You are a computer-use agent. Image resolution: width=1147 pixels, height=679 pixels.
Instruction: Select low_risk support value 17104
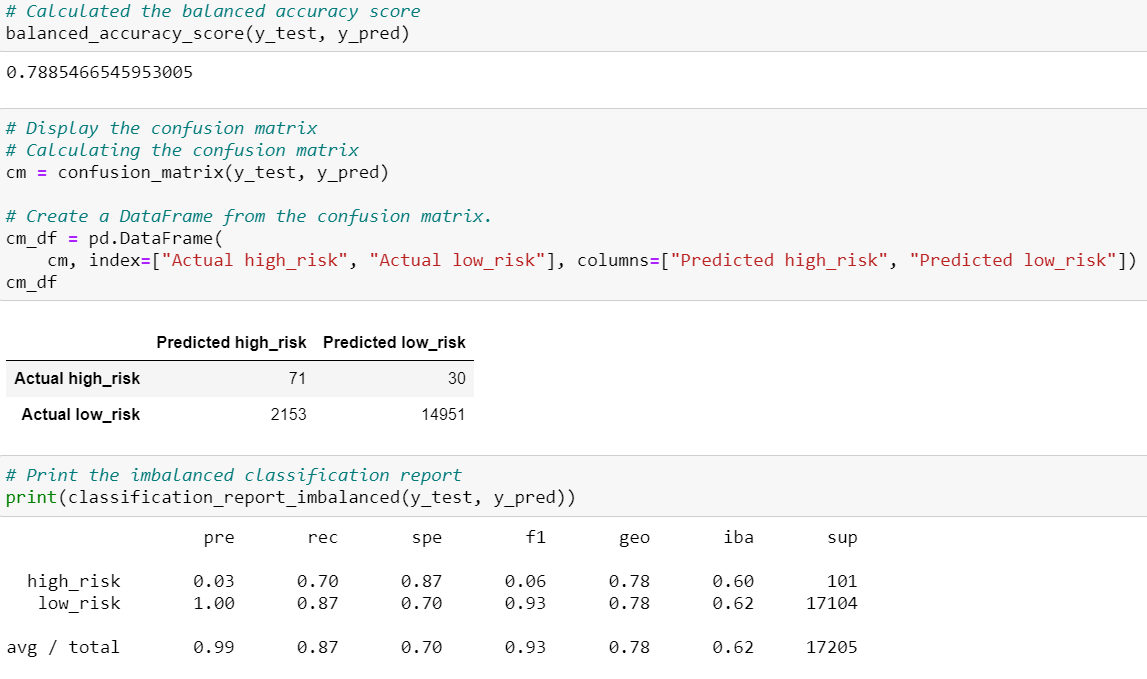point(832,603)
